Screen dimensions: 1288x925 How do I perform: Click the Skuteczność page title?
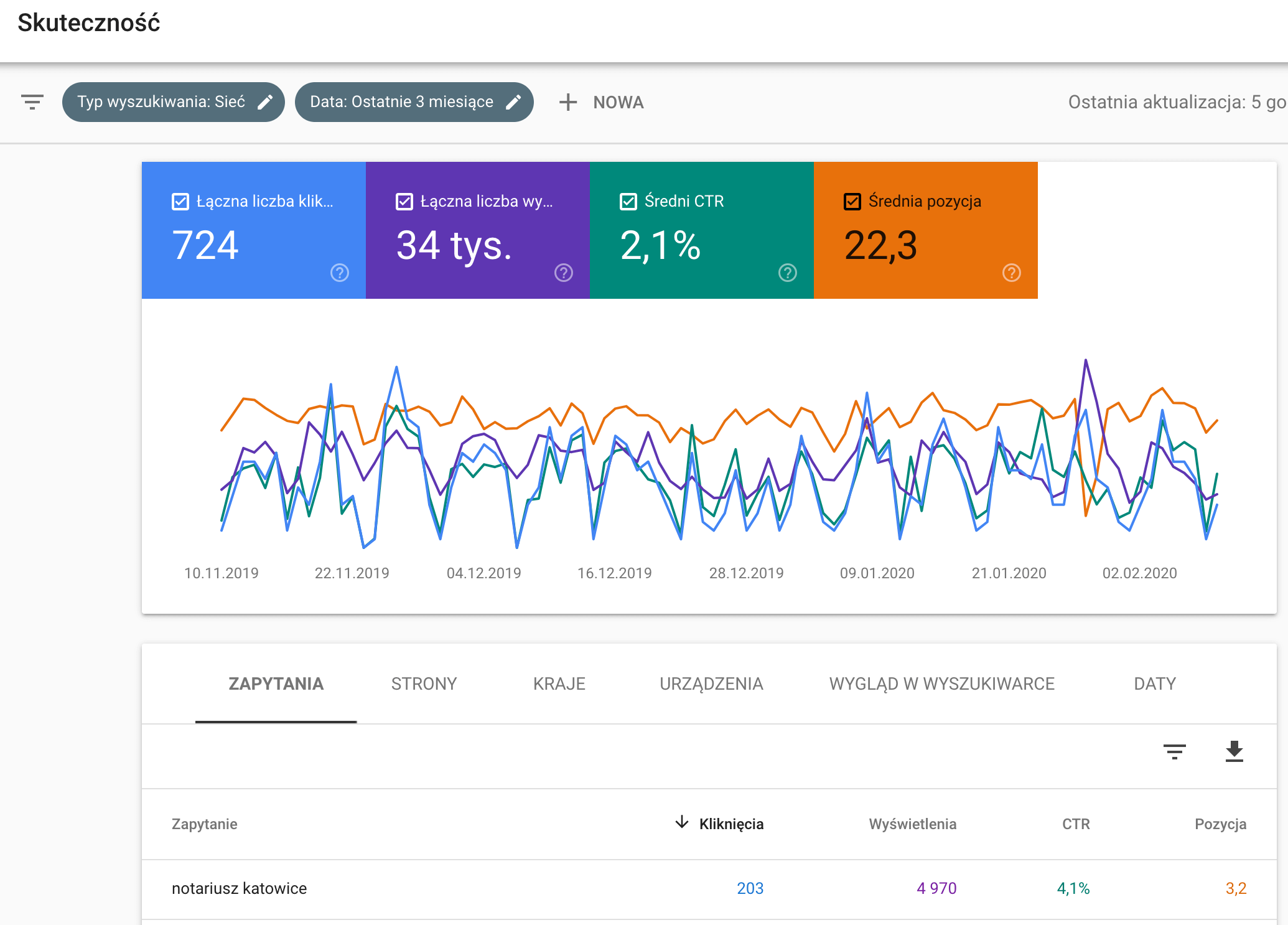[89, 23]
